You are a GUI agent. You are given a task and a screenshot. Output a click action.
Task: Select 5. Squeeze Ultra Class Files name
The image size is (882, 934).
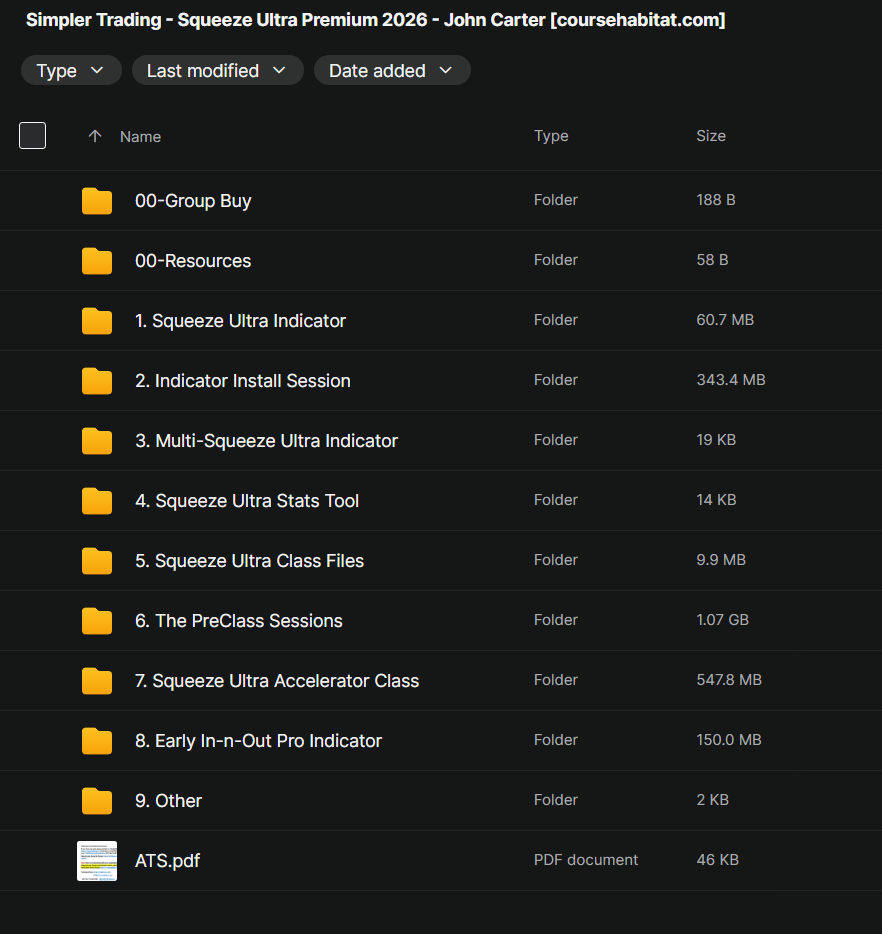(250, 561)
